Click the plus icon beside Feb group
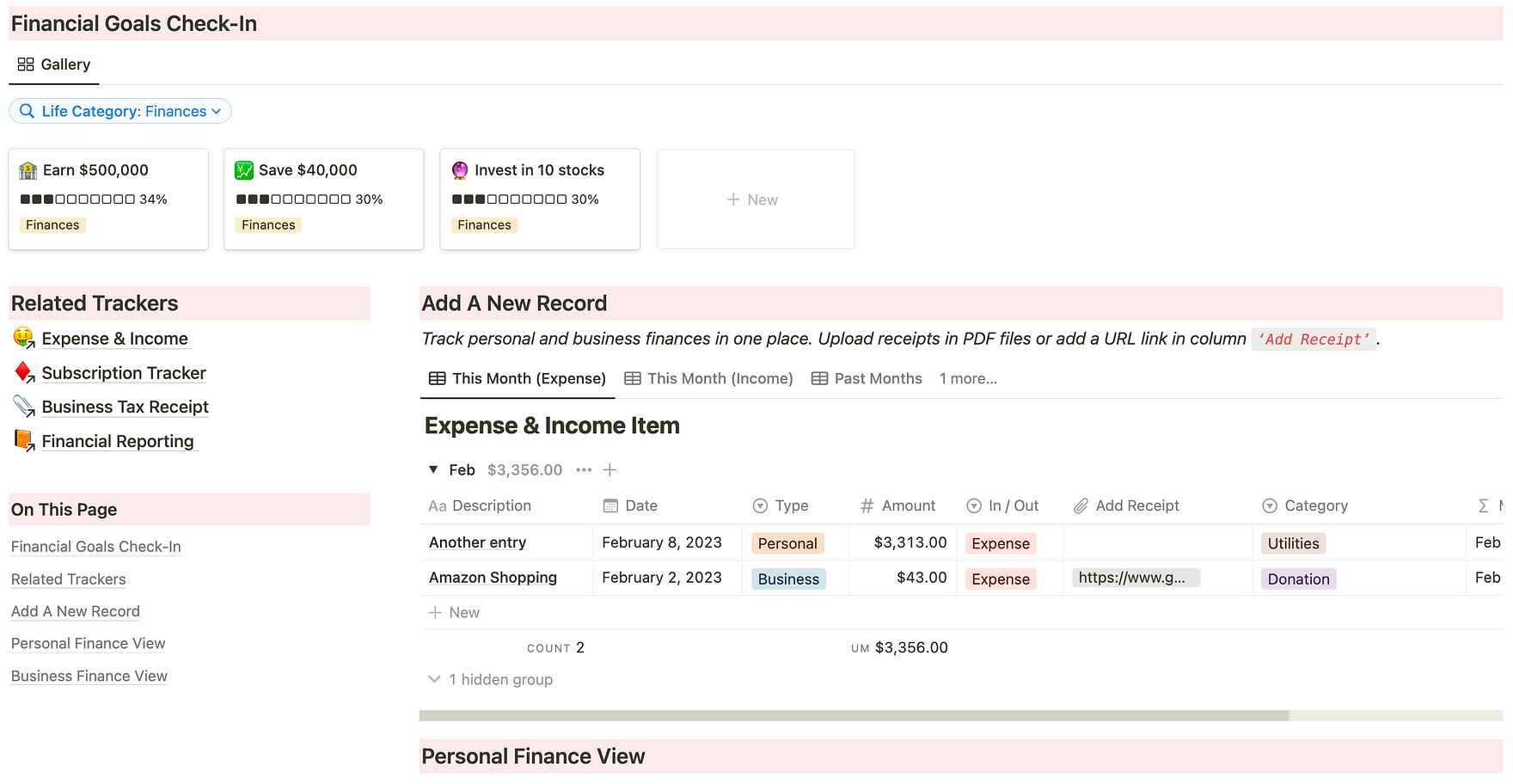Image resolution: width=1513 pixels, height=784 pixels. click(x=609, y=470)
